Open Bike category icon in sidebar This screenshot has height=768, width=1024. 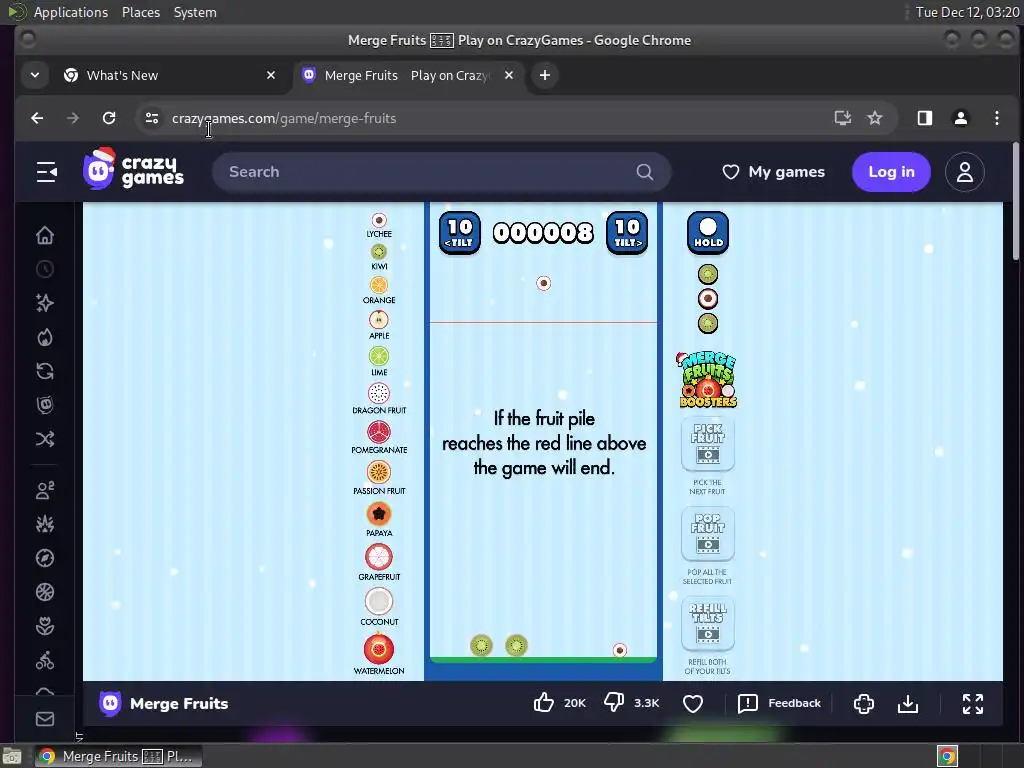coord(45,661)
